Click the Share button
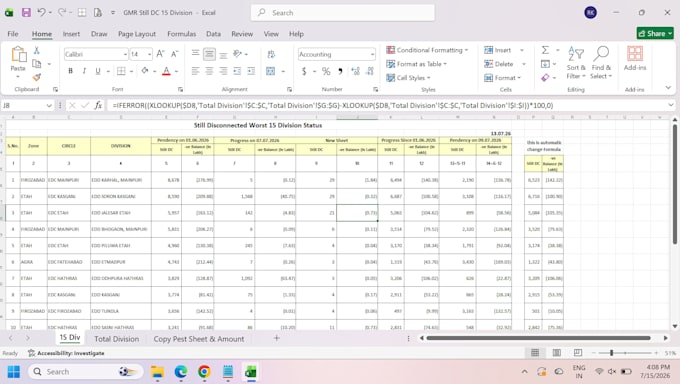680x384 pixels. (655, 33)
